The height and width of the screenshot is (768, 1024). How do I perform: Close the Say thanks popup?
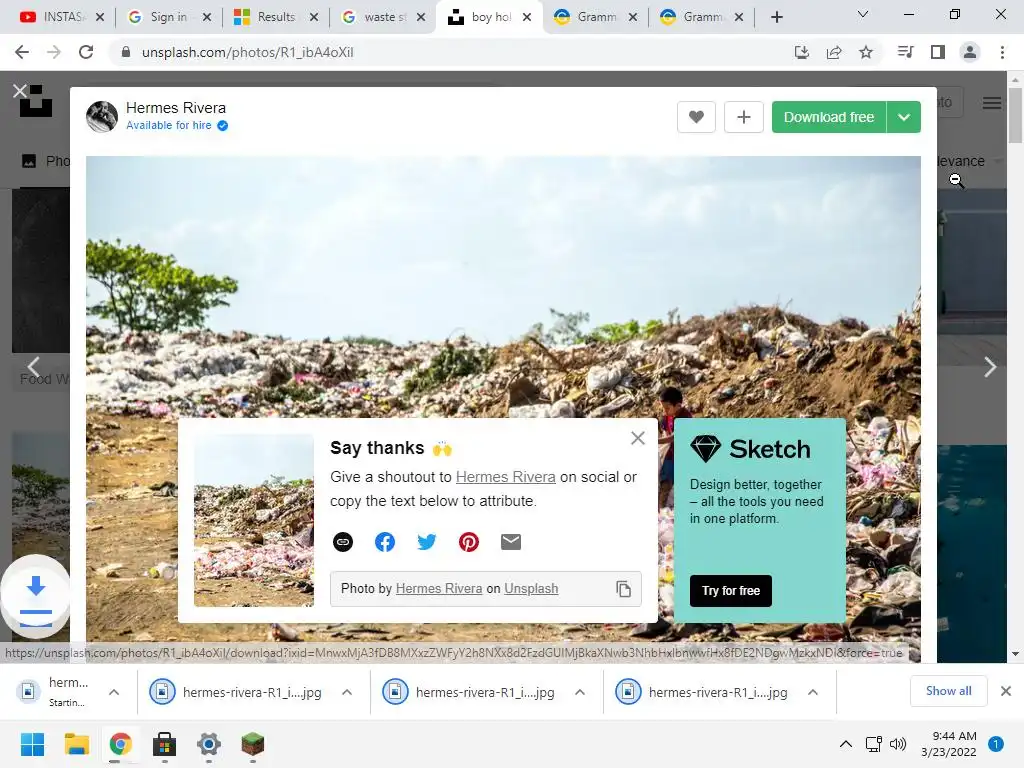coord(638,438)
